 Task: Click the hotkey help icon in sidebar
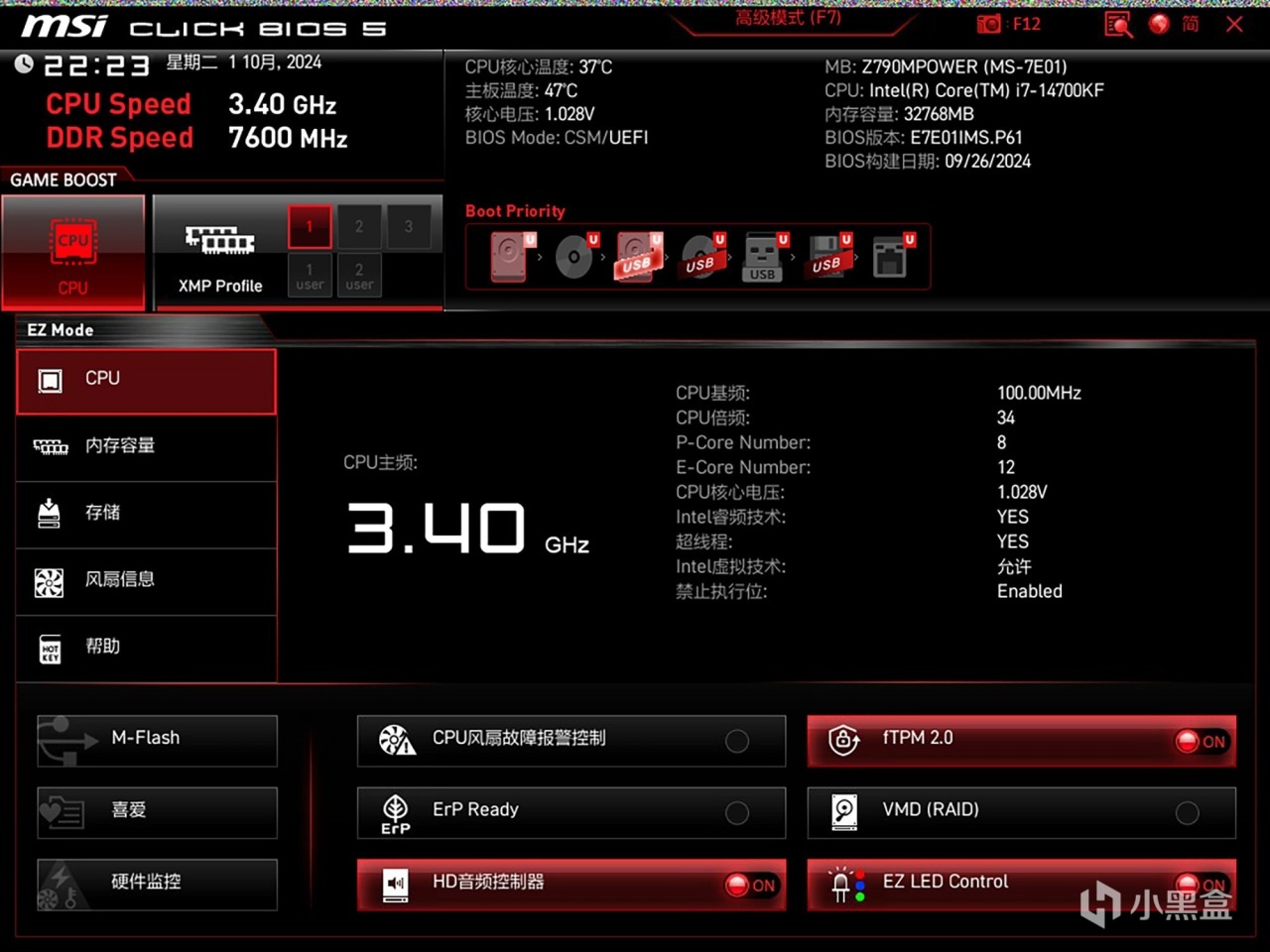[50, 650]
